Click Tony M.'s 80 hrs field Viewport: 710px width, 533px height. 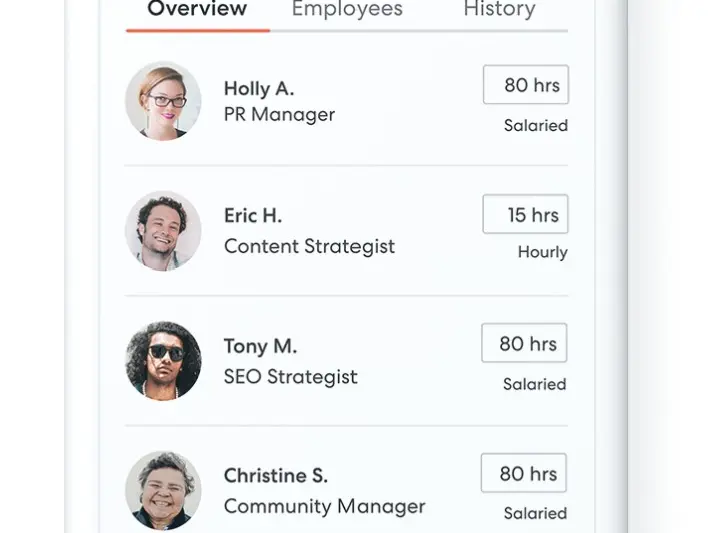point(525,343)
